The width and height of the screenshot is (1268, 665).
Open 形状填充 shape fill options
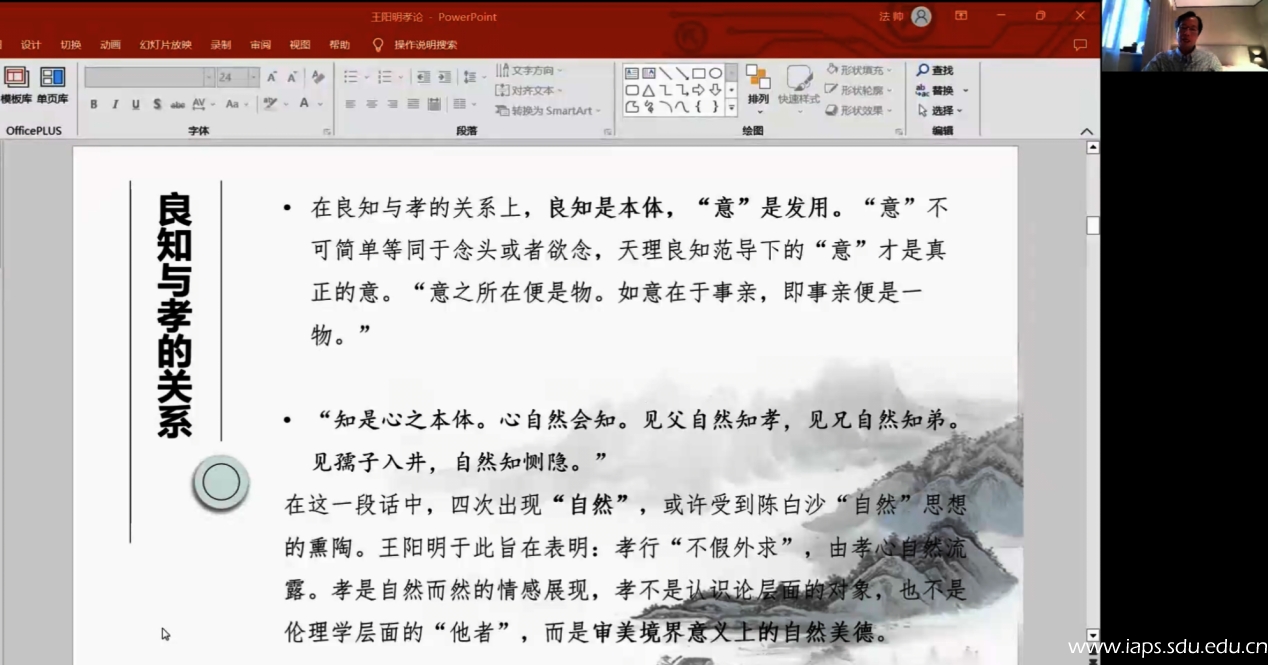(x=858, y=71)
